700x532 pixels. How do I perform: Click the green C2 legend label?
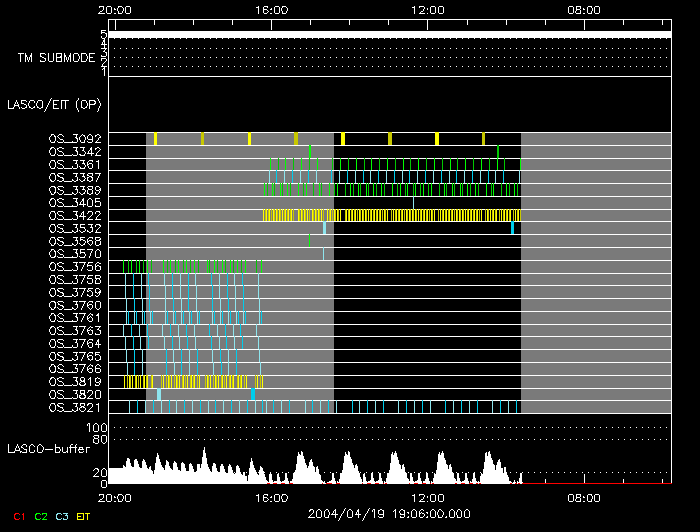(40, 516)
